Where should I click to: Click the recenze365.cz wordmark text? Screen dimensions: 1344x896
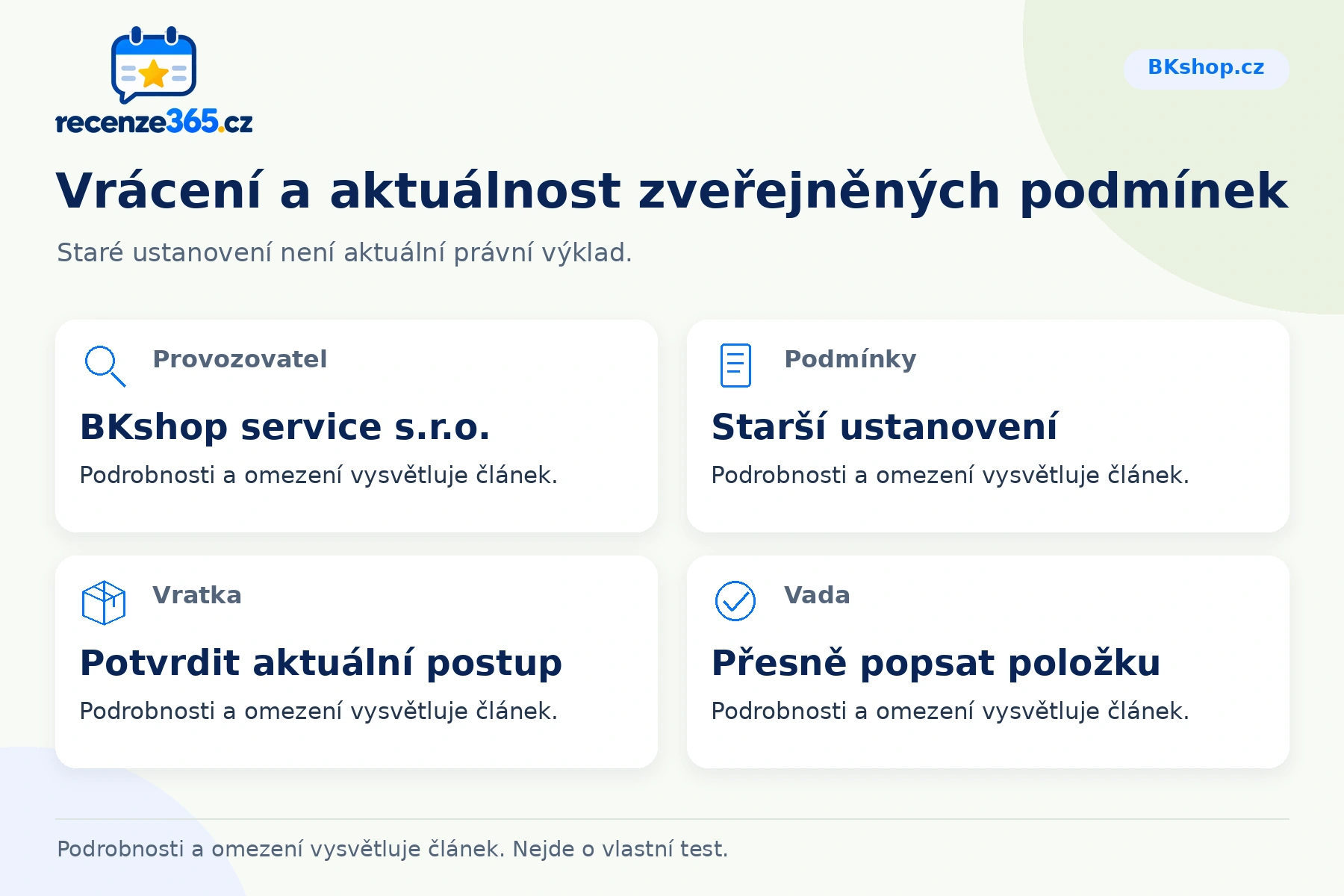(155, 122)
